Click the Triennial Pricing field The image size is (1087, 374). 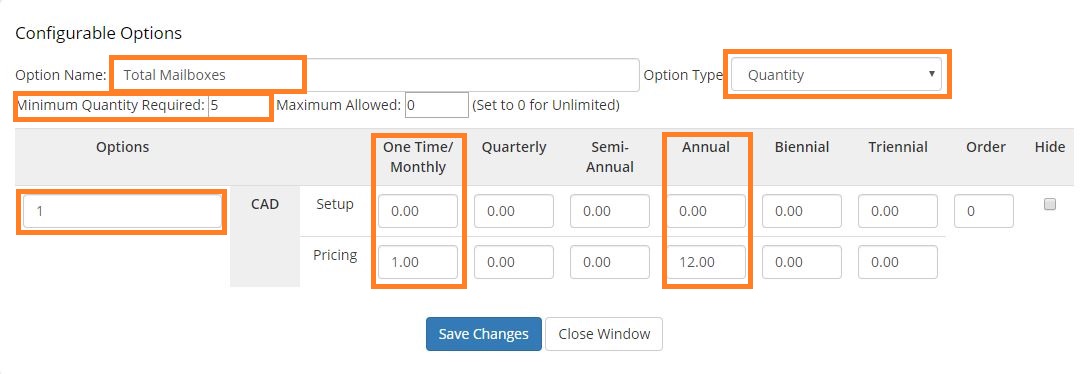[x=898, y=262]
